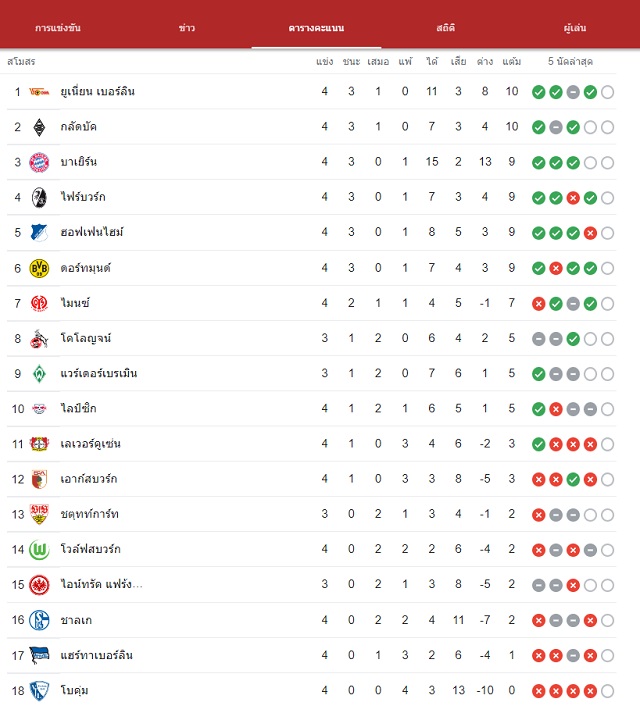Click Mainz's gray draw indicator

(x=573, y=304)
